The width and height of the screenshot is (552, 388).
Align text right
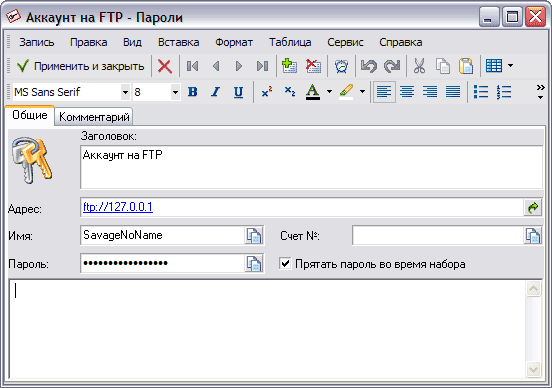[430, 92]
